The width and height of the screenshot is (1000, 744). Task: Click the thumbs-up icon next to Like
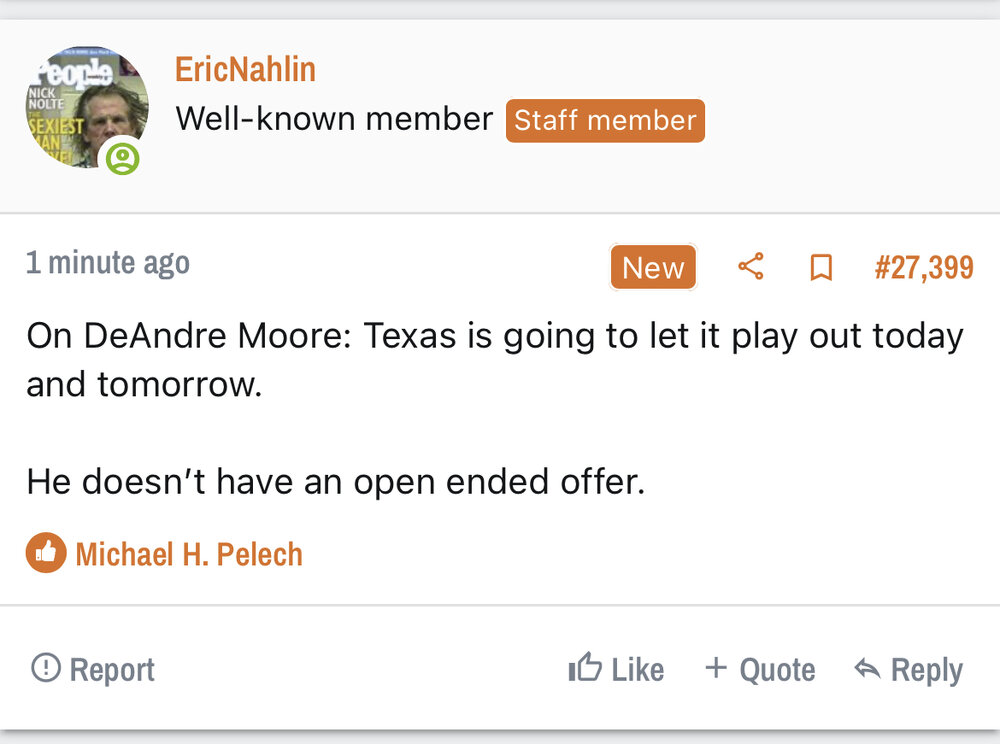(x=585, y=668)
